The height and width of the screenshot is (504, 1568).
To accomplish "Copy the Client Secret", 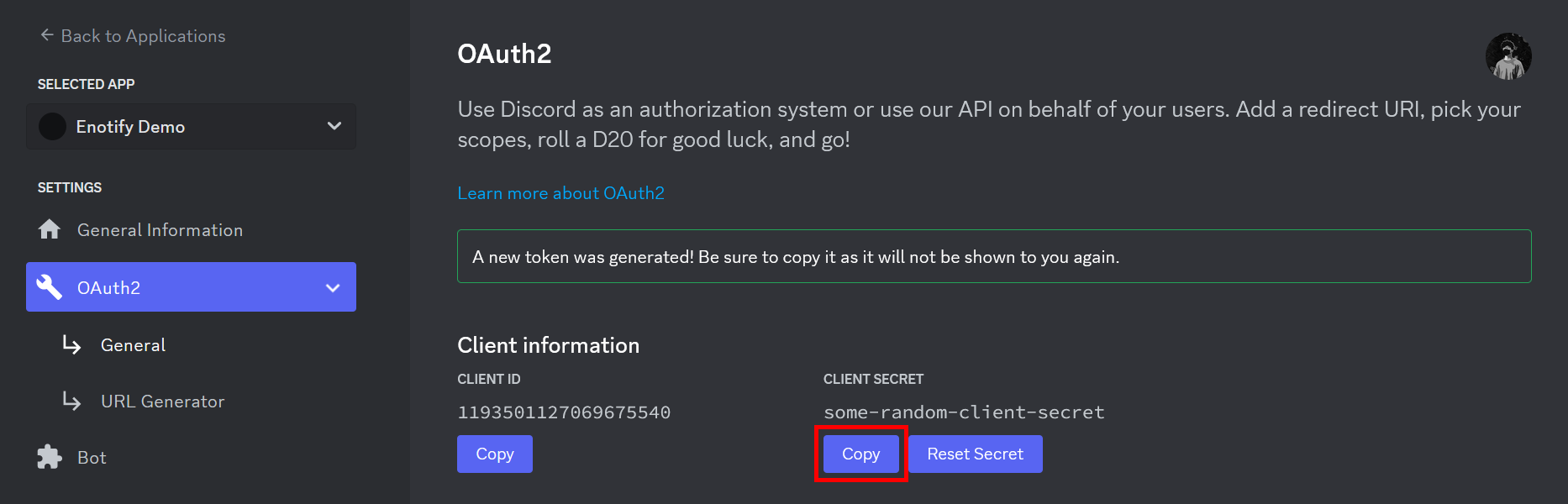I will tap(860, 454).
